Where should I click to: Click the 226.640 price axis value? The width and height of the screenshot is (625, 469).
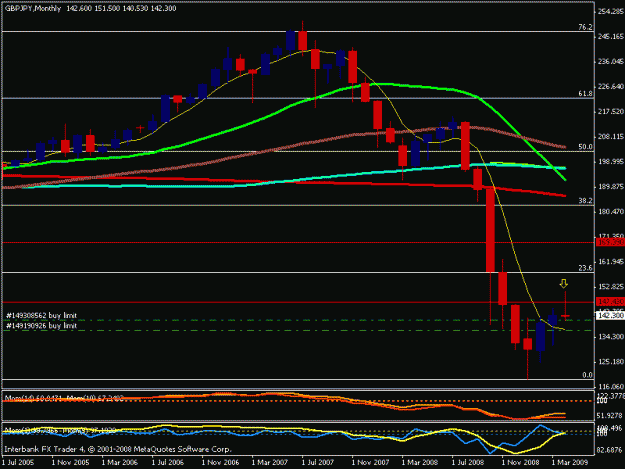coord(610,86)
